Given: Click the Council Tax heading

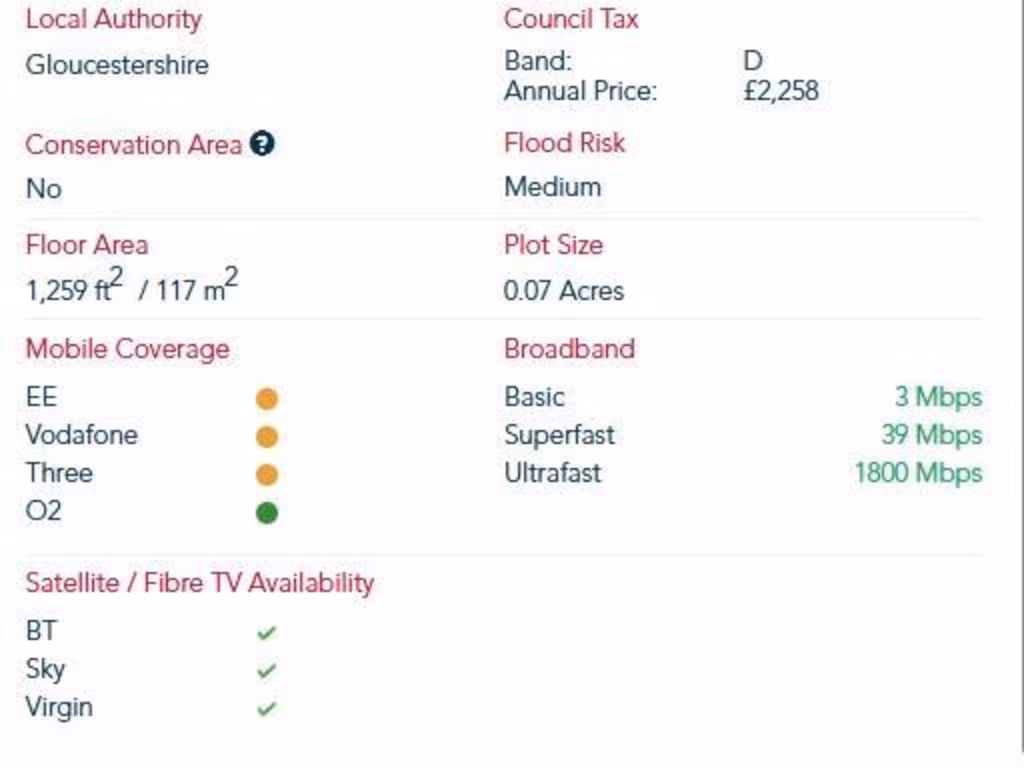Looking at the screenshot, I should (x=571, y=19).
